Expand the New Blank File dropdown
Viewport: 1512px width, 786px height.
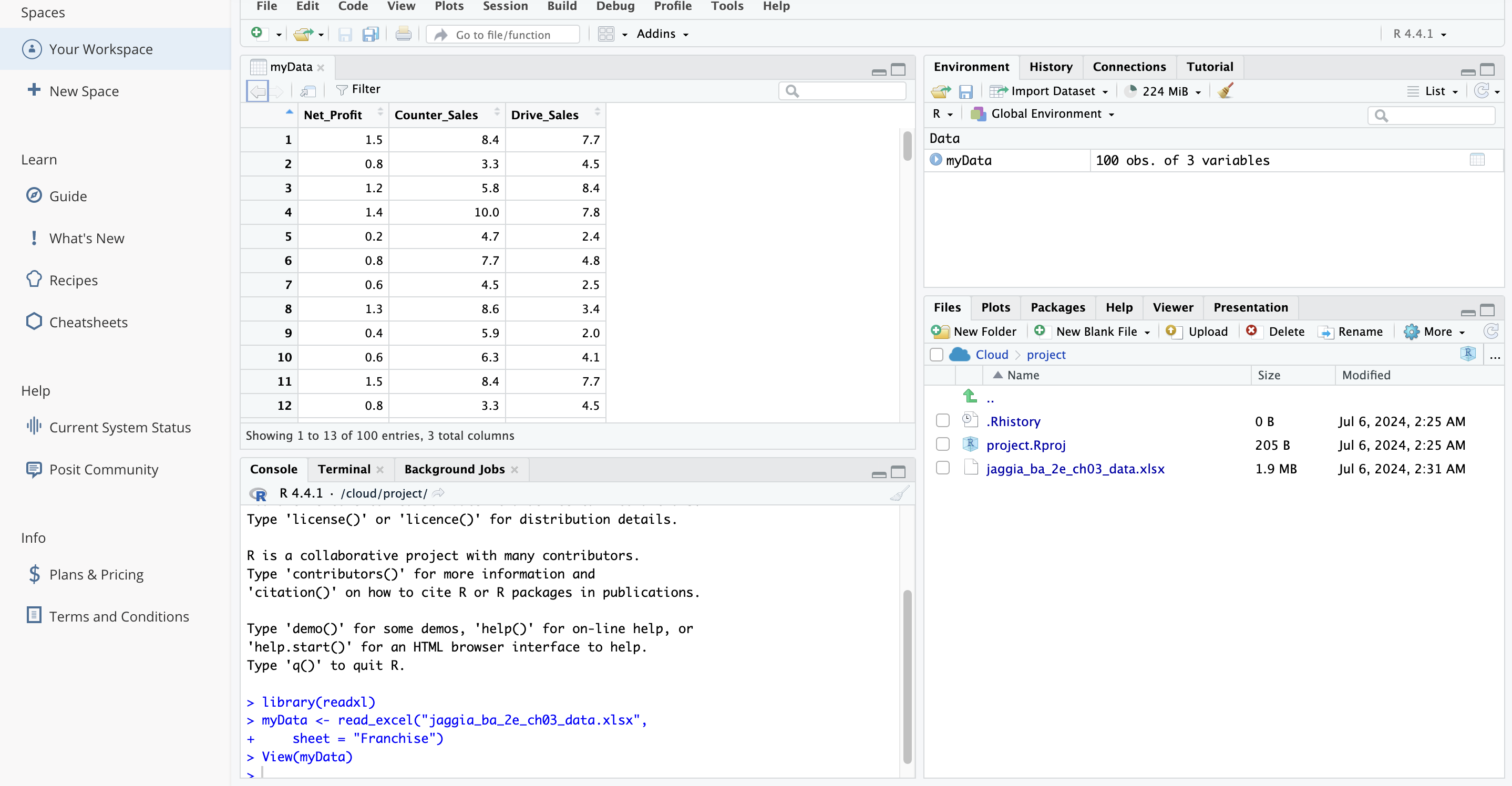pyautogui.click(x=1092, y=331)
